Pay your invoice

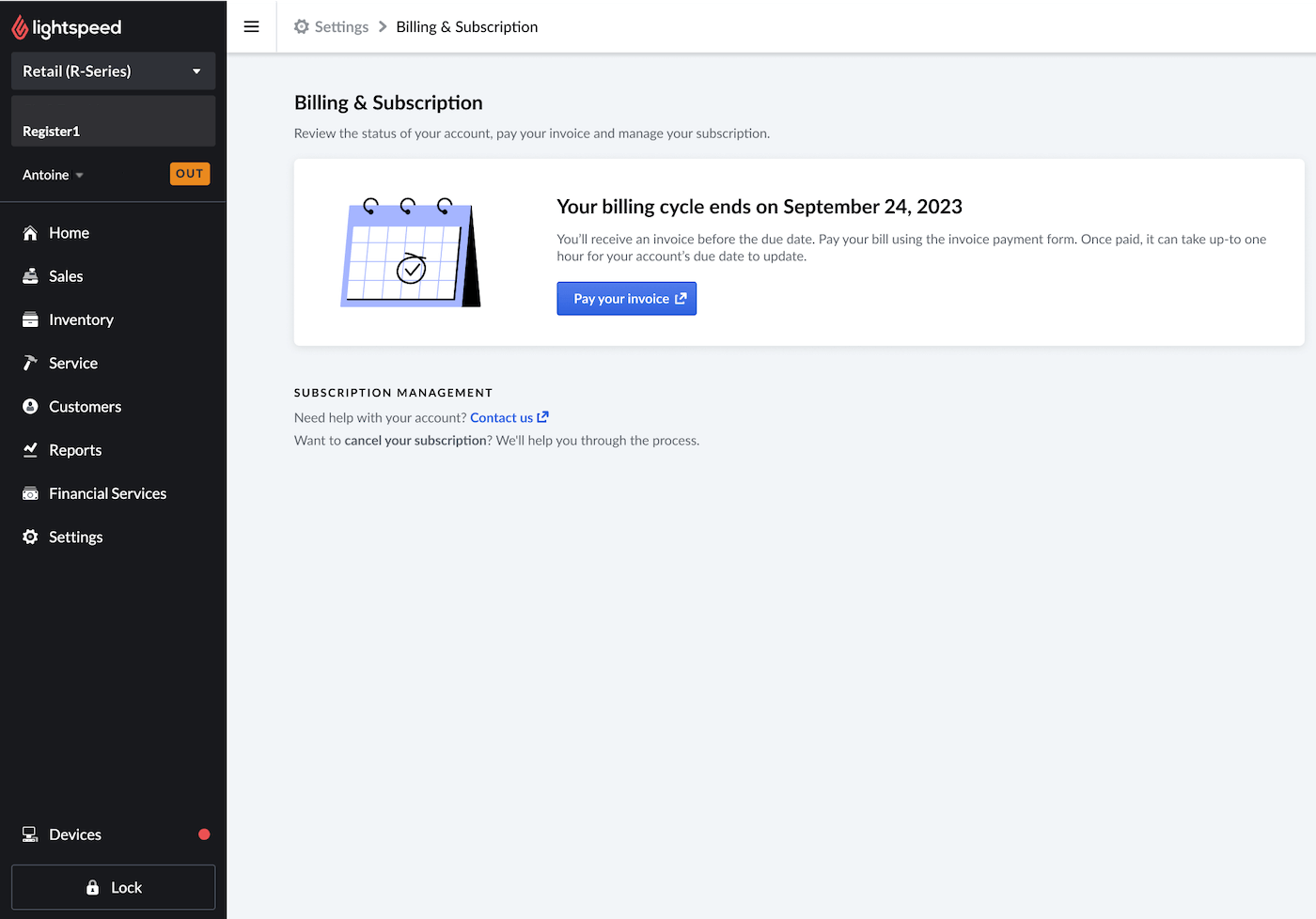pyautogui.click(x=626, y=298)
